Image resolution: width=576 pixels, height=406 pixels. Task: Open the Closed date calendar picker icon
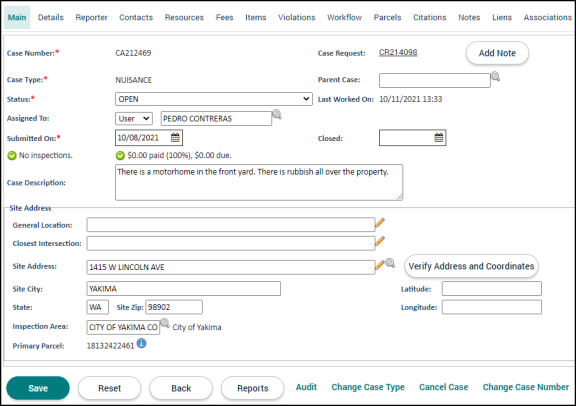coord(439,138)
